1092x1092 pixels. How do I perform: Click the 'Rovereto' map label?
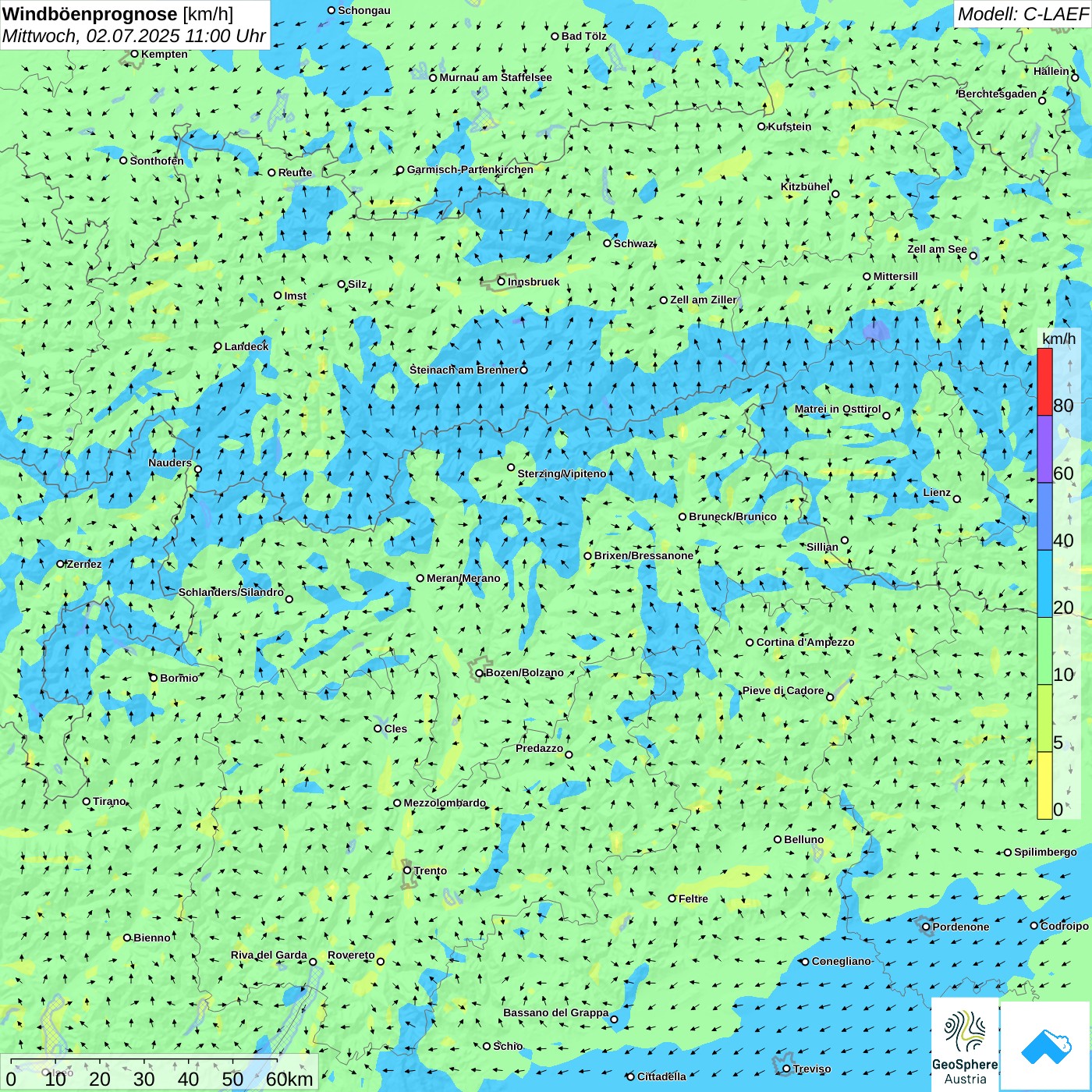351,955
